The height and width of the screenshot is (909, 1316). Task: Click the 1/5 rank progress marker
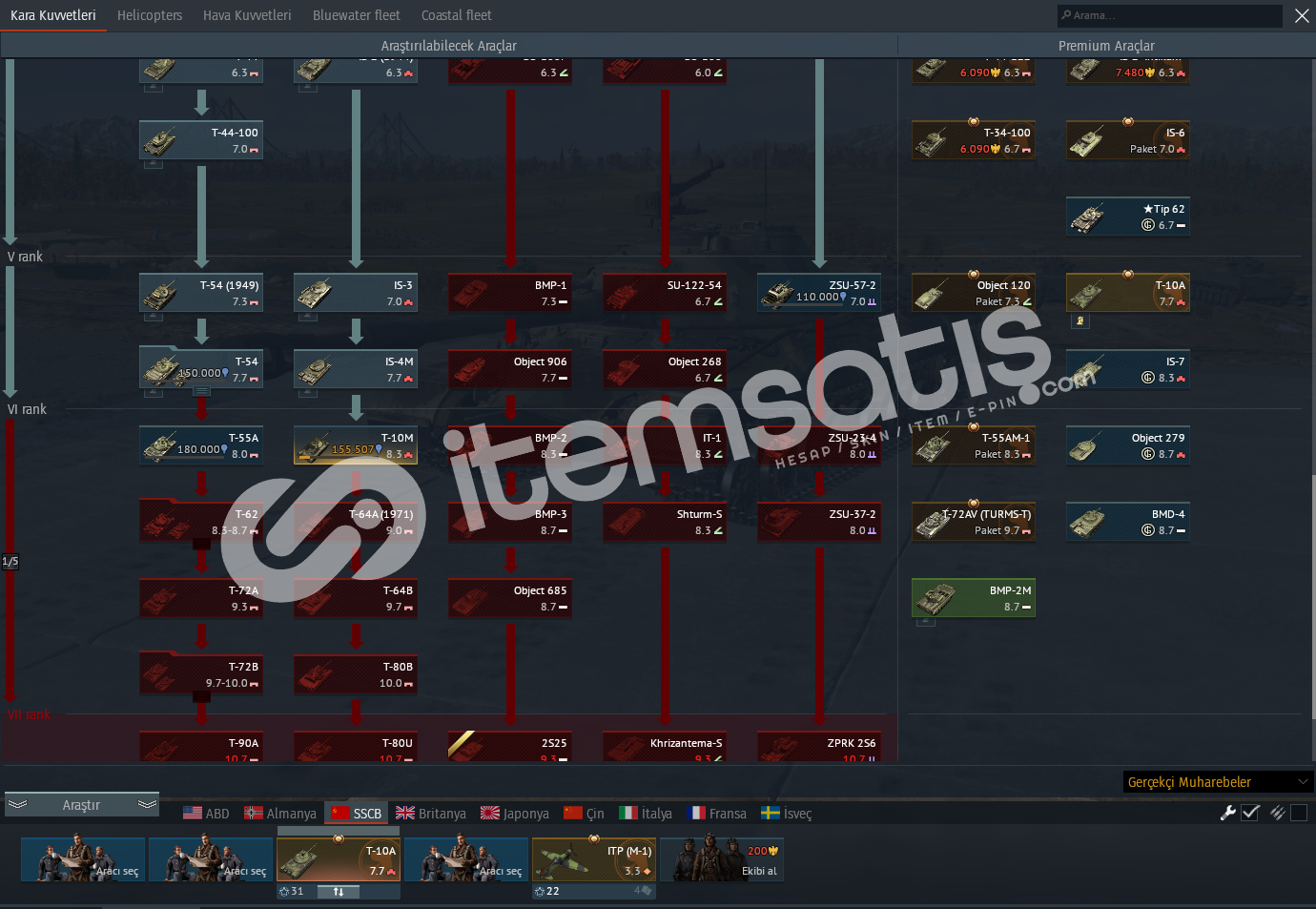pos(10,562)
